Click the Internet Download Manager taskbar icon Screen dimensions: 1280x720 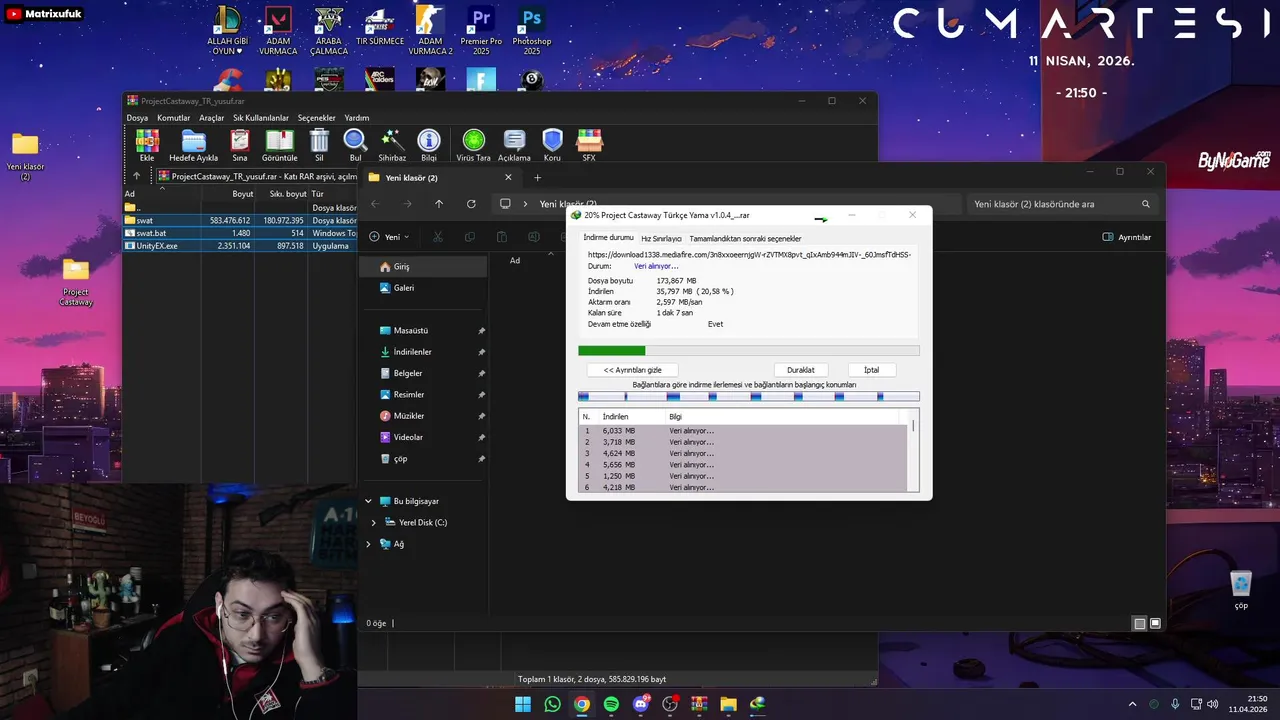tap(758, 704)
